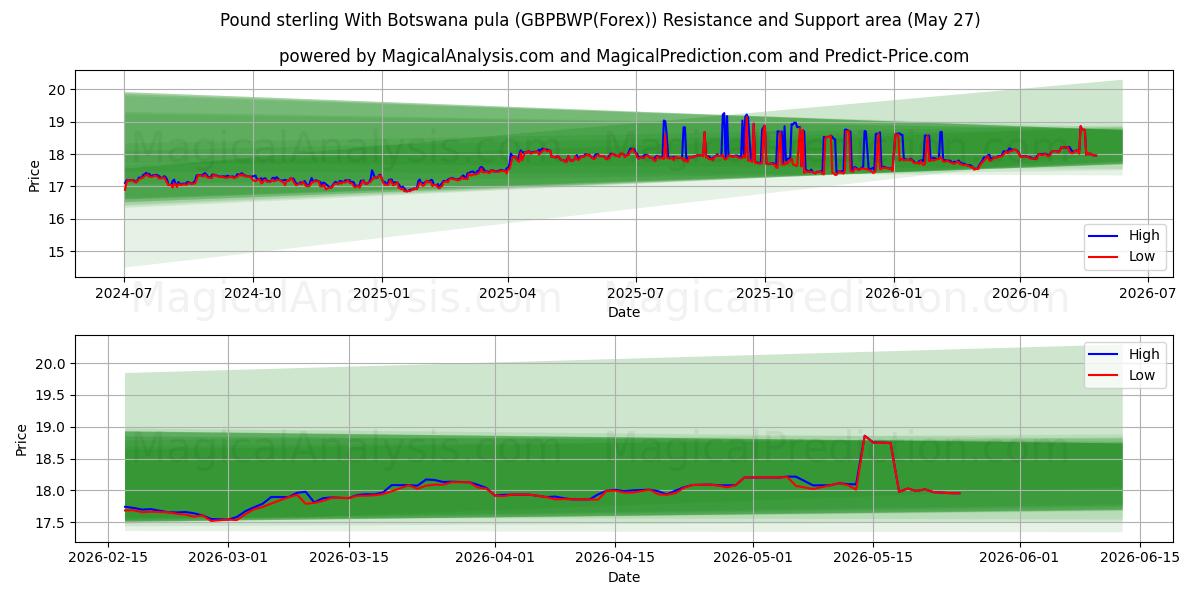Viewport: 1200px width, 600px height.
Task: Click the price value 17 on top axis
Action: [x=58, y=187]
